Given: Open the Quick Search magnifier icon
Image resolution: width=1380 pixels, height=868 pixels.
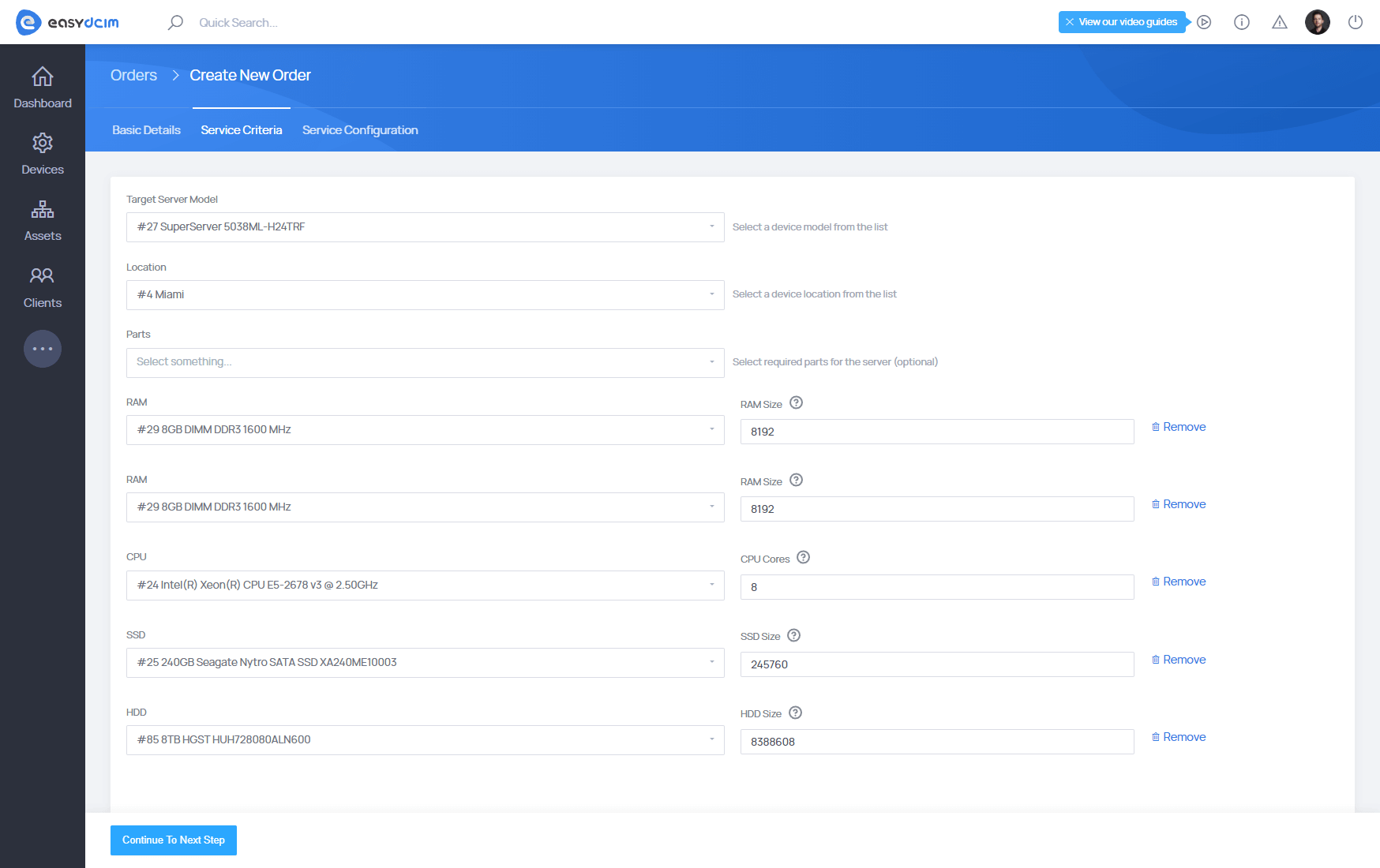Looking at the screenshot, I should tap(174, 22).
